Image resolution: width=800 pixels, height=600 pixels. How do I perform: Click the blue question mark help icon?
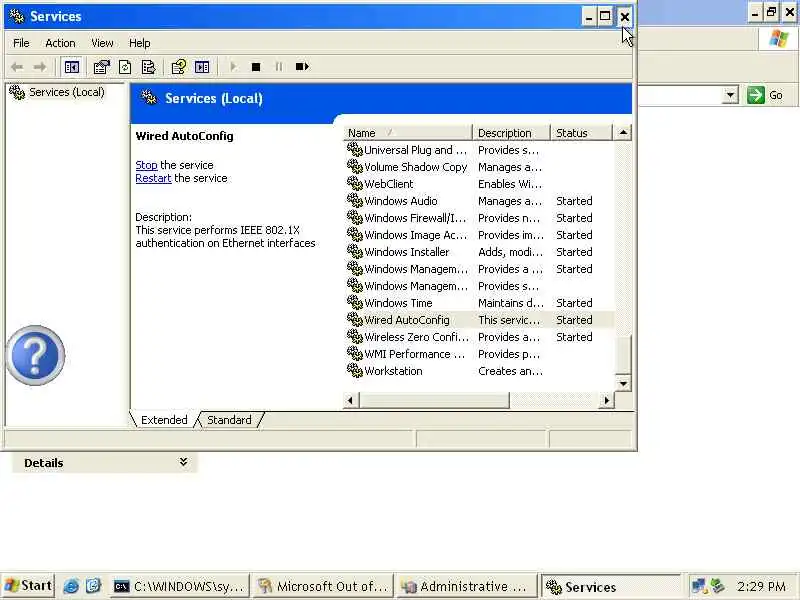point(36,355)
